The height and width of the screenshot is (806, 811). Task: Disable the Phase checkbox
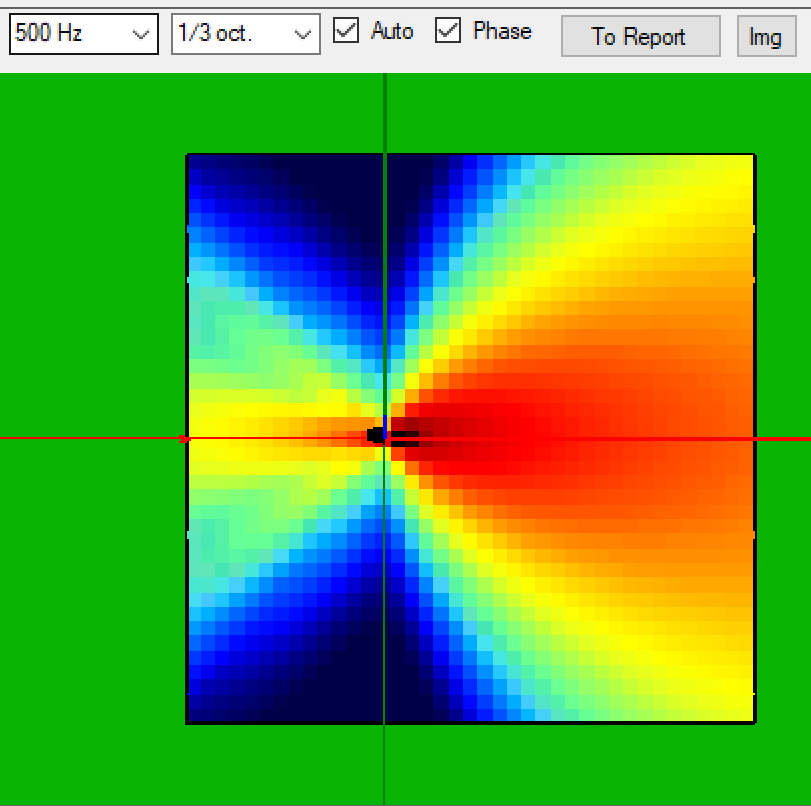(x=448, y=31)
